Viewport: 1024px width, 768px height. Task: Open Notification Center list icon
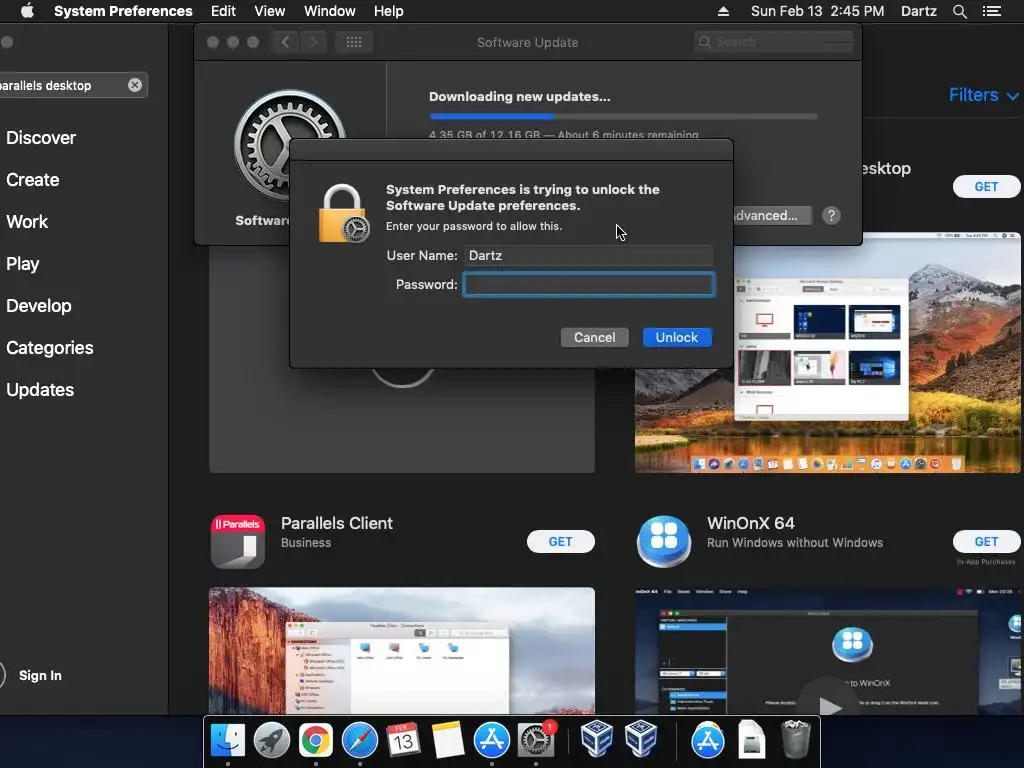tap(992, 11)
